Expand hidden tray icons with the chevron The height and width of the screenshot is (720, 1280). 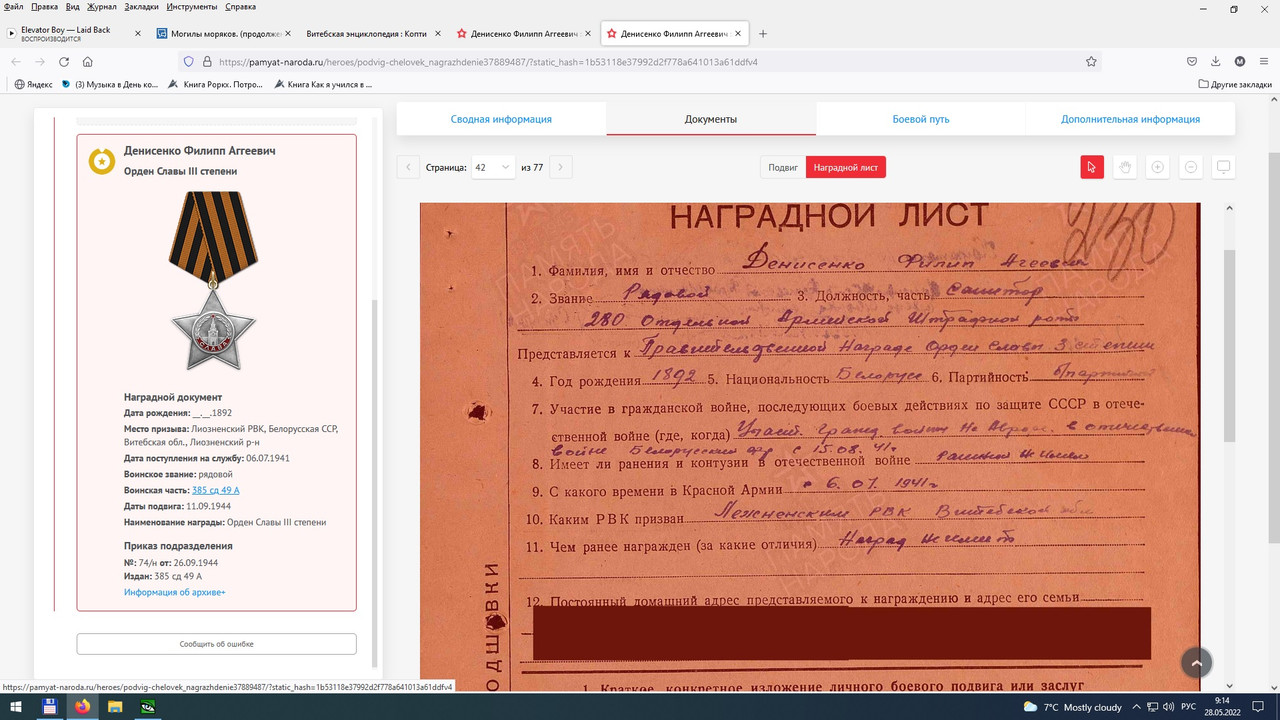click(x=1136, y=707)
